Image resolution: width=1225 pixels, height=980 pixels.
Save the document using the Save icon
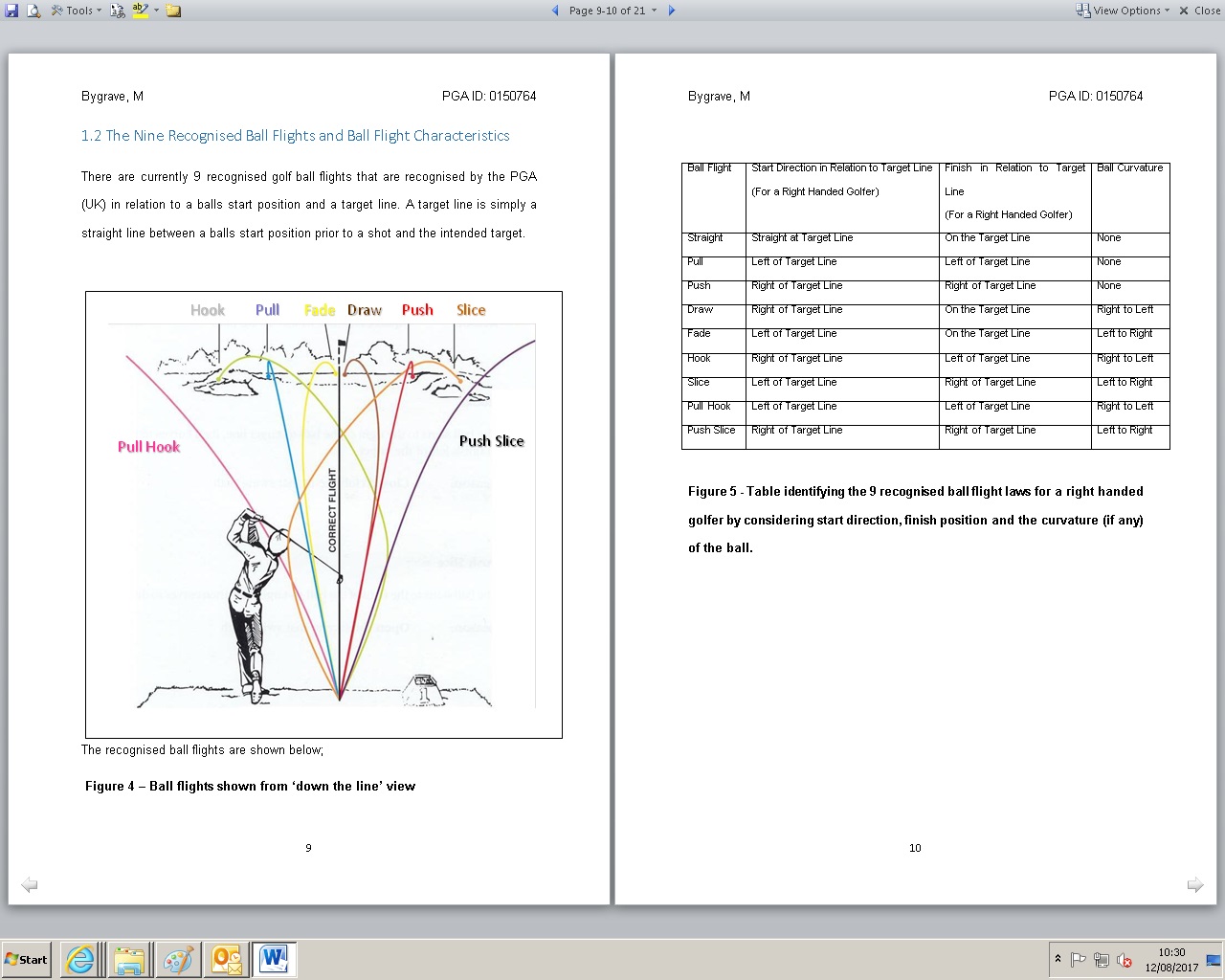(x=10, y=11)
